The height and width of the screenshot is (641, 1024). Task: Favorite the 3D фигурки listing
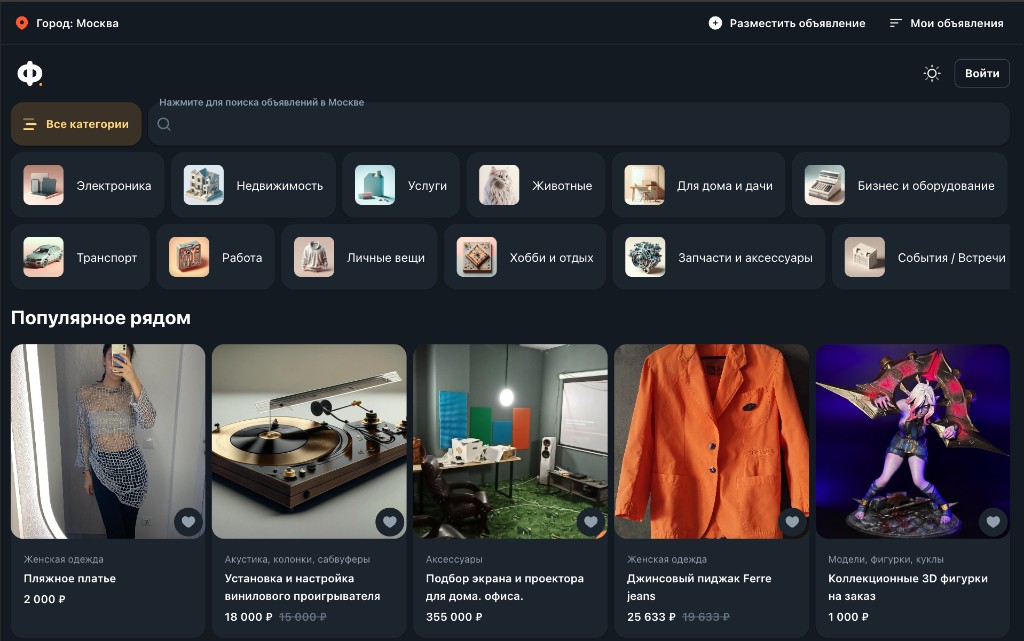click(x=993, y=522)
